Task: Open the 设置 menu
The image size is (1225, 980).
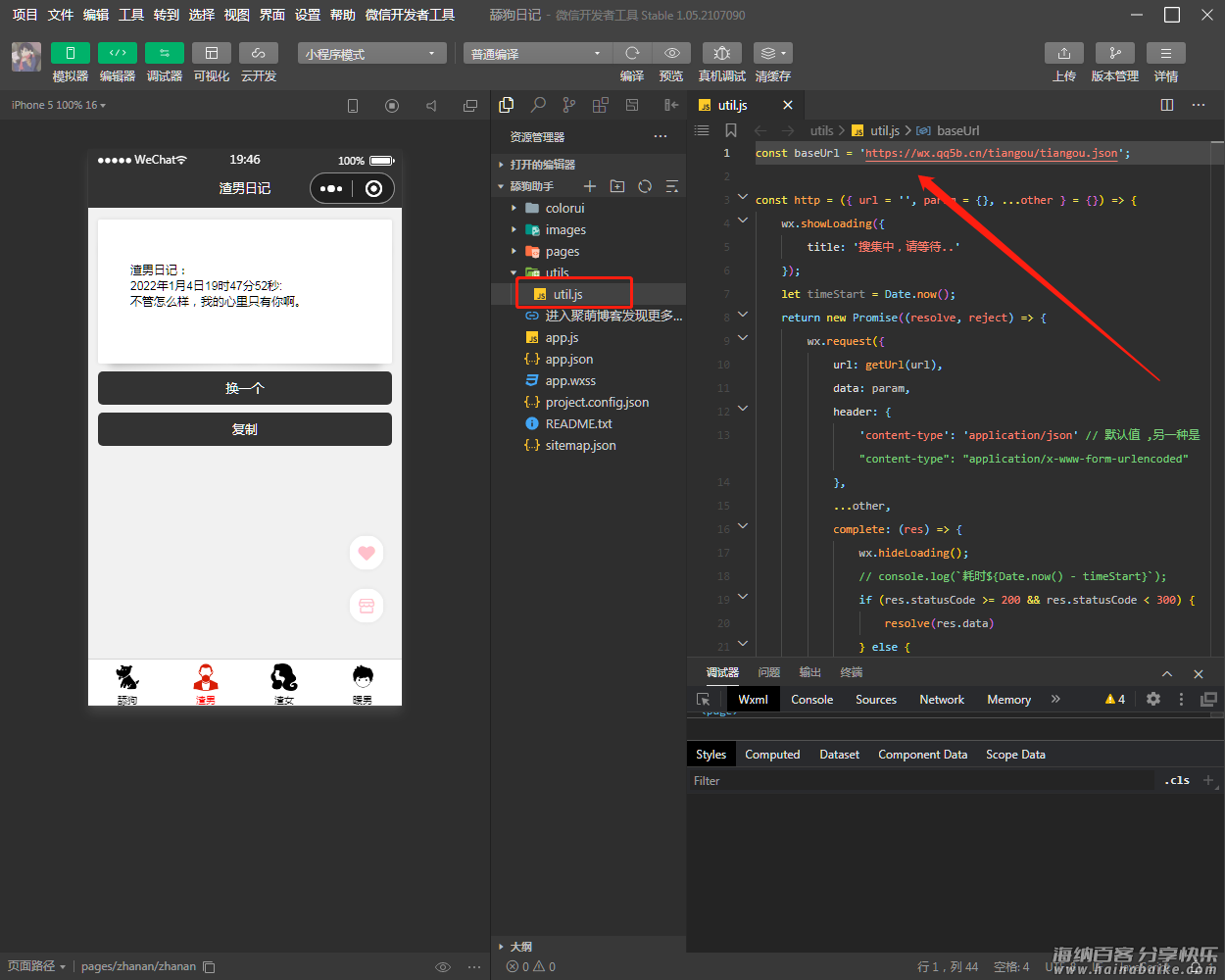Action: pyautogui.click(x=308, y=15)
